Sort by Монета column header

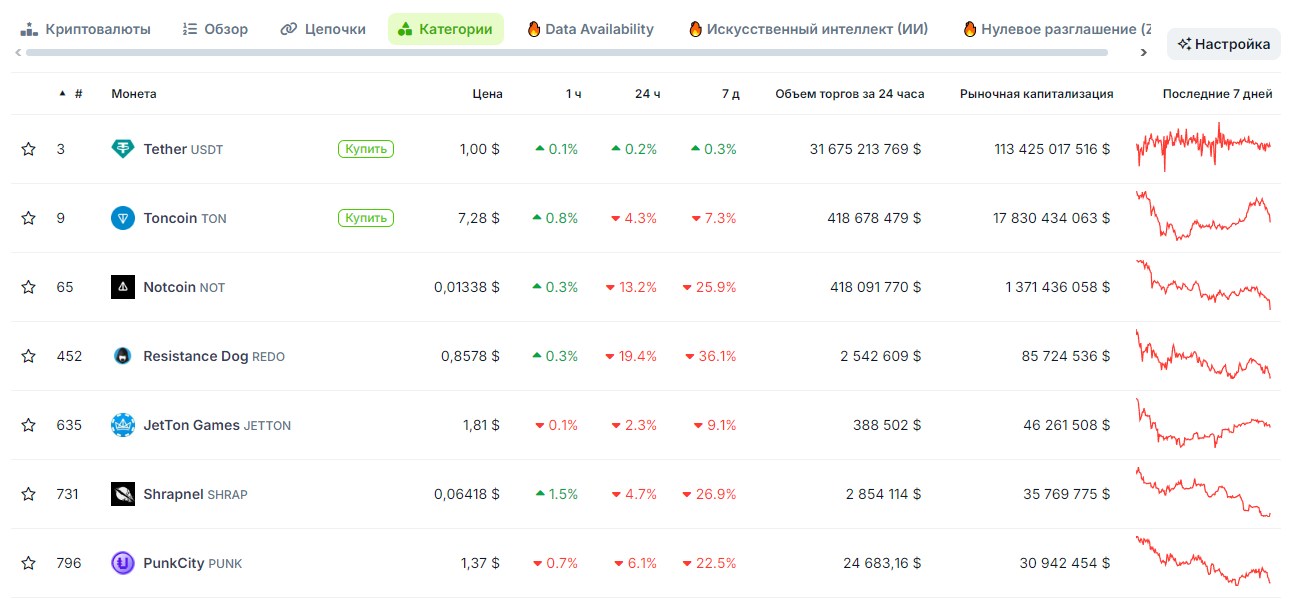tap(134, 94)
